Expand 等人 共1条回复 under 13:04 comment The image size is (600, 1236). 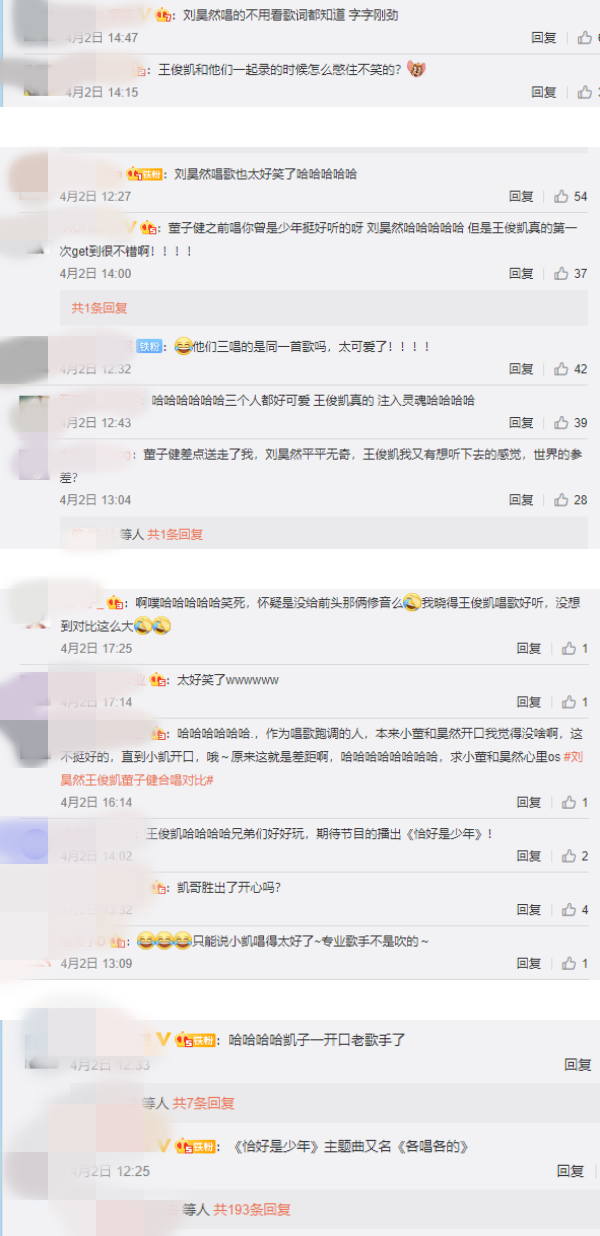pyautogui.click(x=161, y=535)
